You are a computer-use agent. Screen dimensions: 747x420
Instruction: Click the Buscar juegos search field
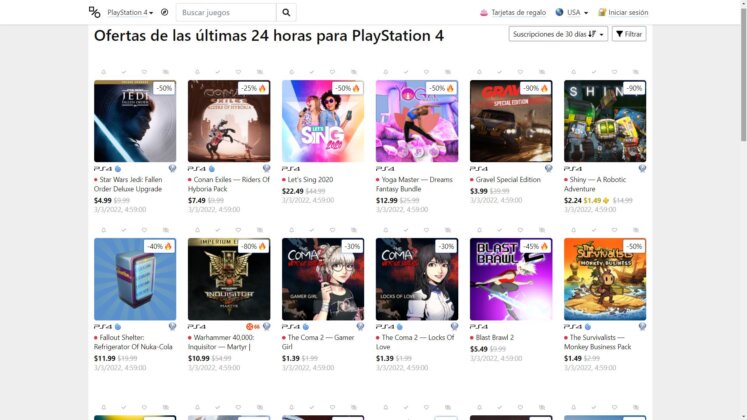tap(226, 12)
